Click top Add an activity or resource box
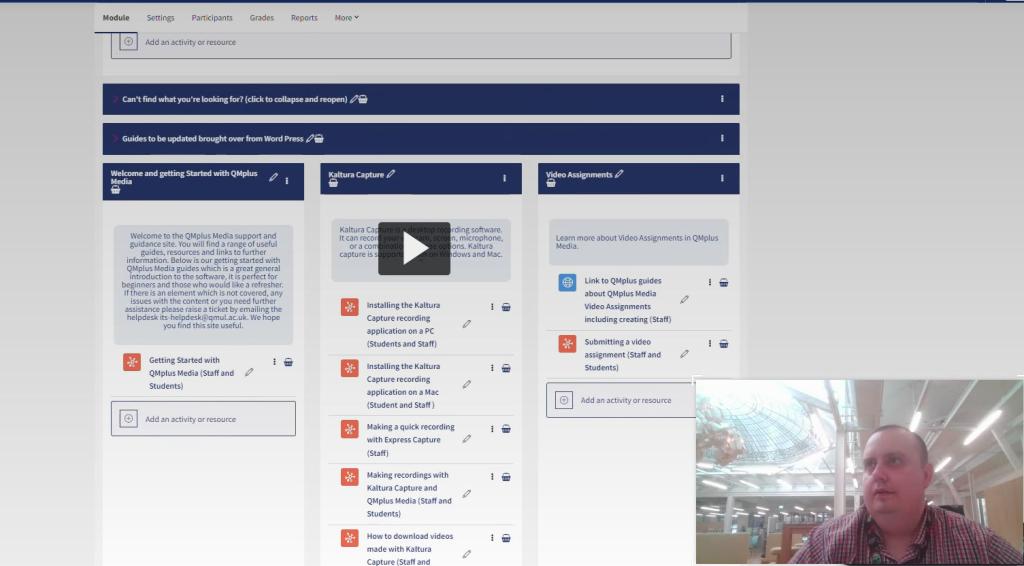 tap(421, 43)
